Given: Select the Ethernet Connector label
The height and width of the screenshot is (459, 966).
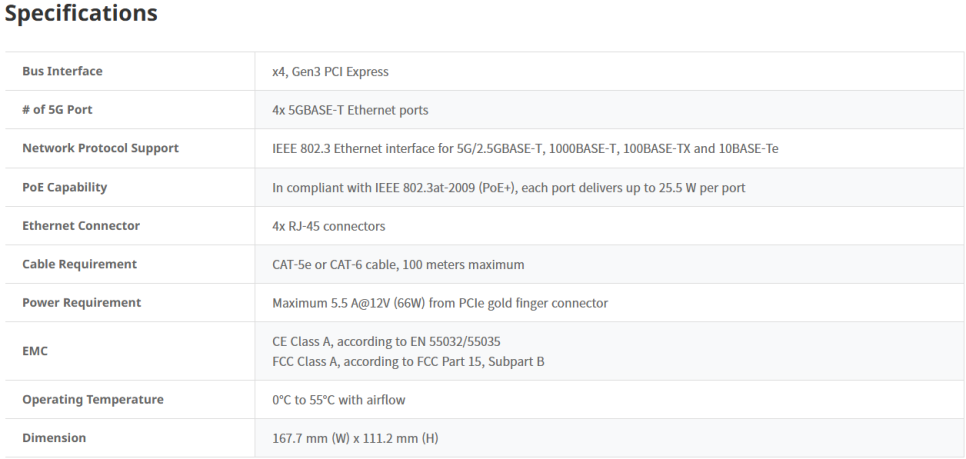Looking at the screenshot, I should tap(81, 225).
